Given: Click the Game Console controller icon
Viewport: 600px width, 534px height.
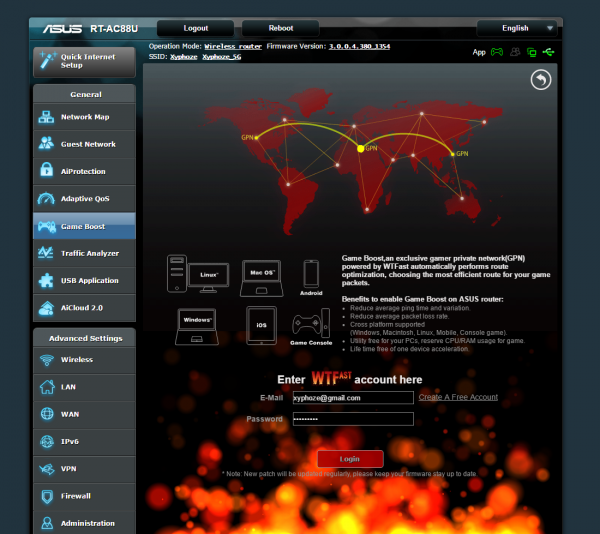Looking at the screenshot, I should 311,324.
